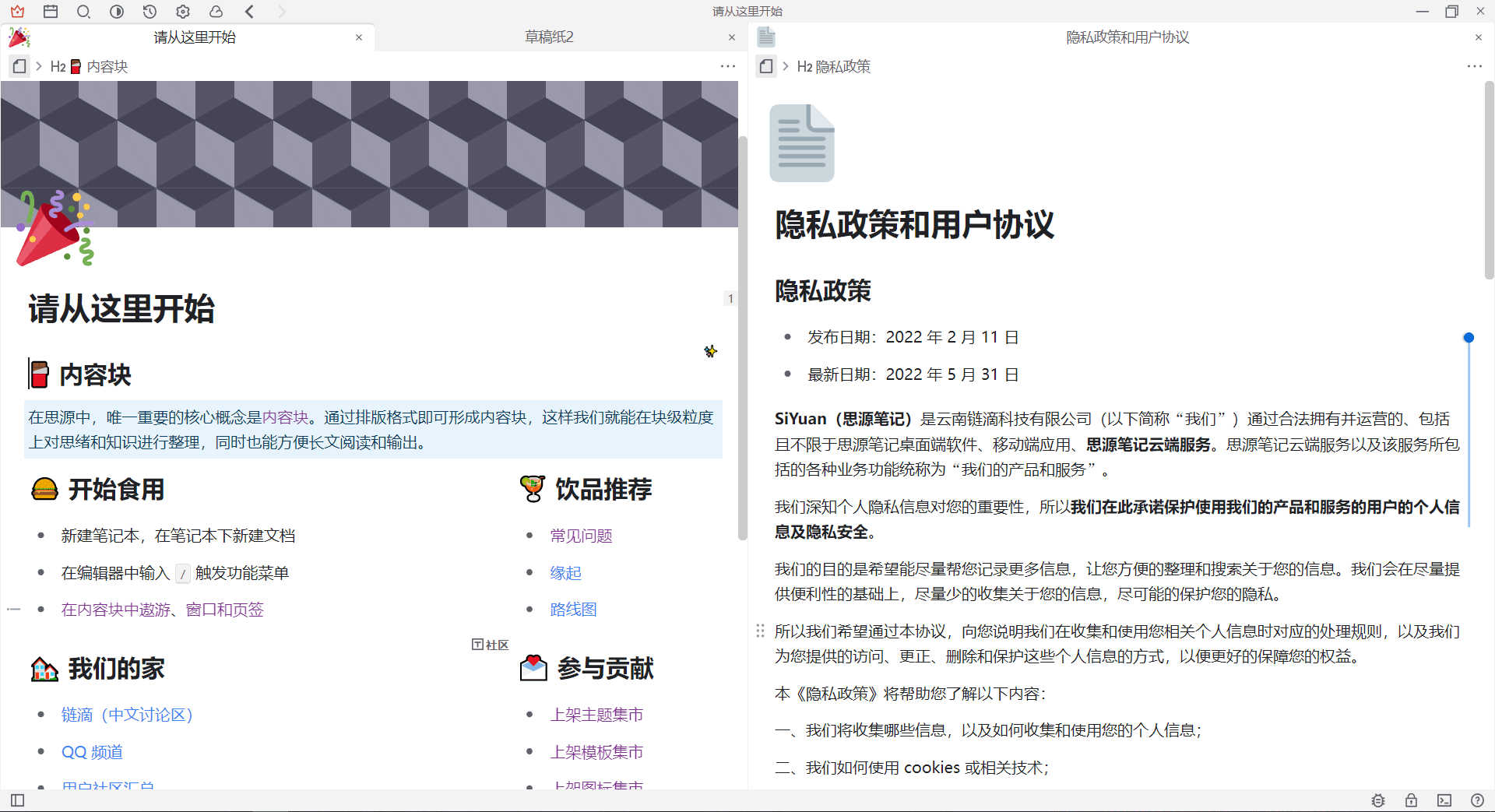This screenshot has height=812, width=1495.
Task: Open the help icon in status bar
Action: click(x=1478, y=800)
